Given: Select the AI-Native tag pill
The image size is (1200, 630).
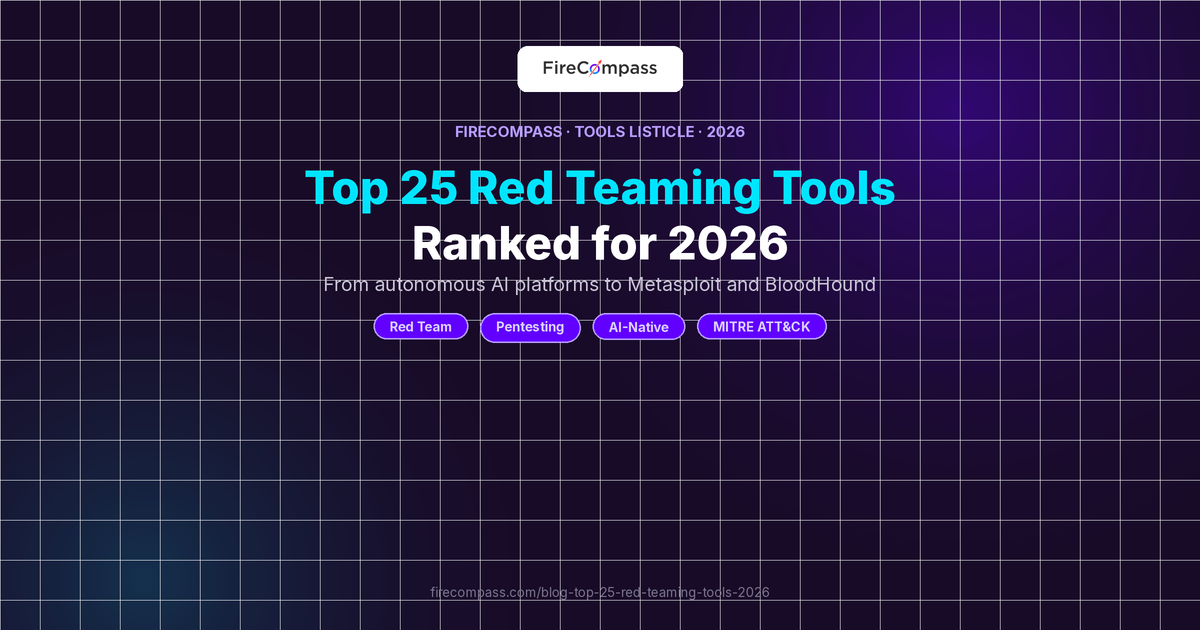Looking at the screenshot, I should 638,327.
